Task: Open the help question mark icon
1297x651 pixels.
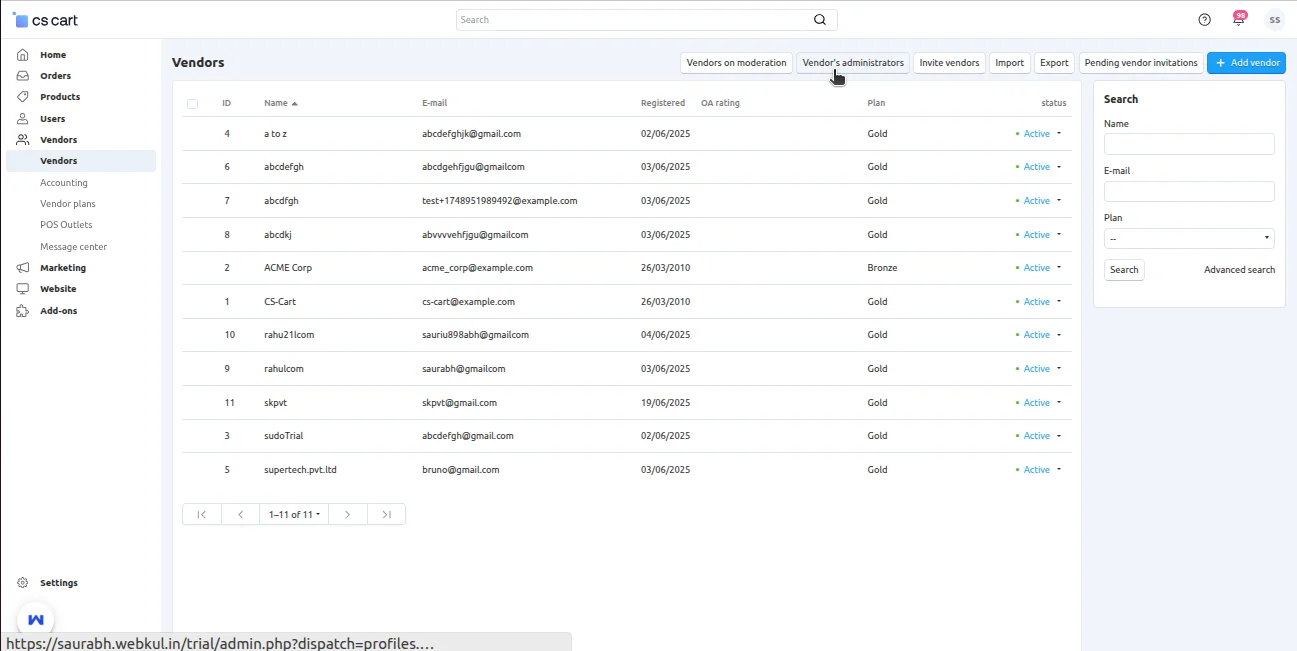Action: point(1203,19)
